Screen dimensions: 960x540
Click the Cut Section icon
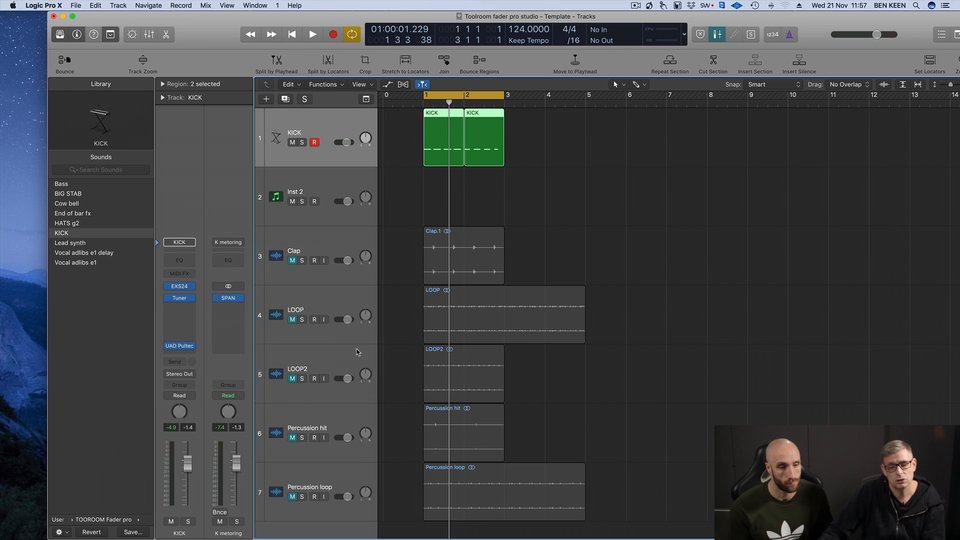[713, 60]
